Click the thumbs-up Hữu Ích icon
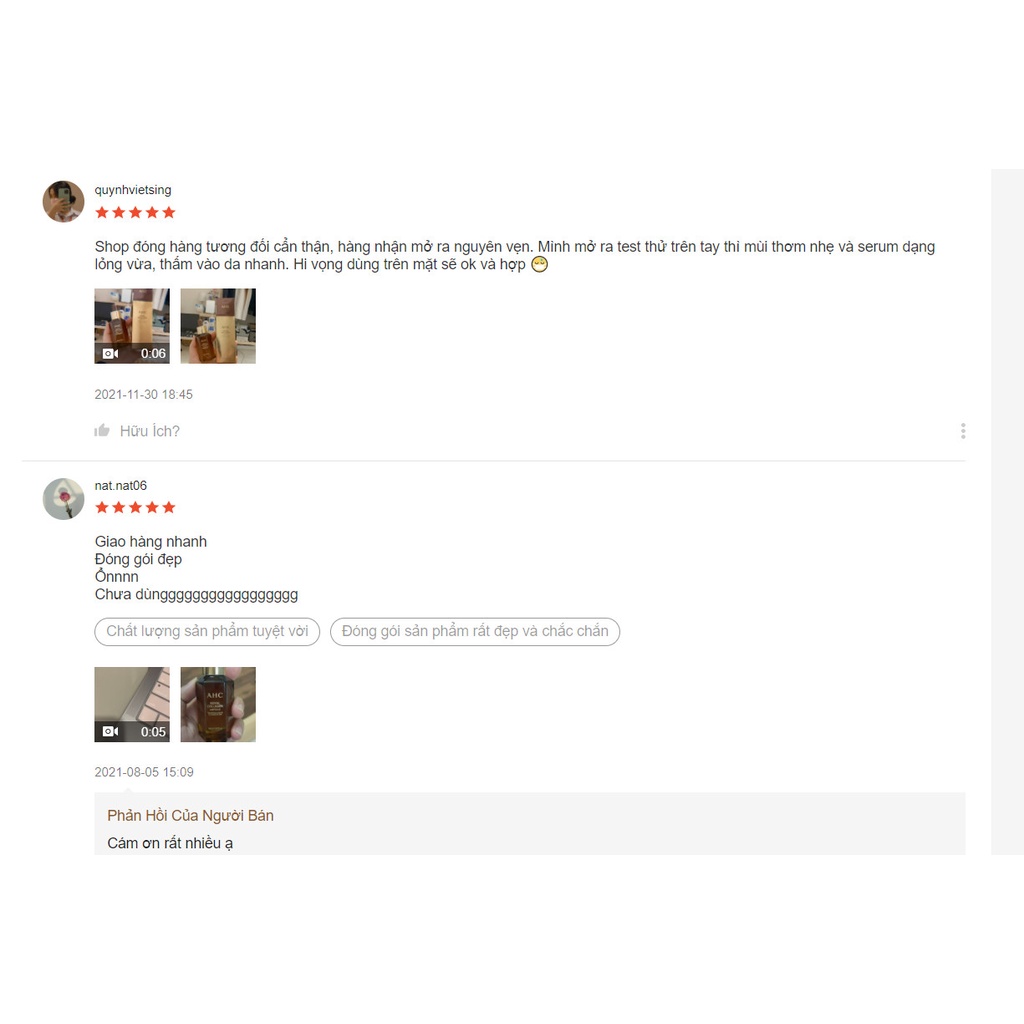 click(x=102, y=430)
